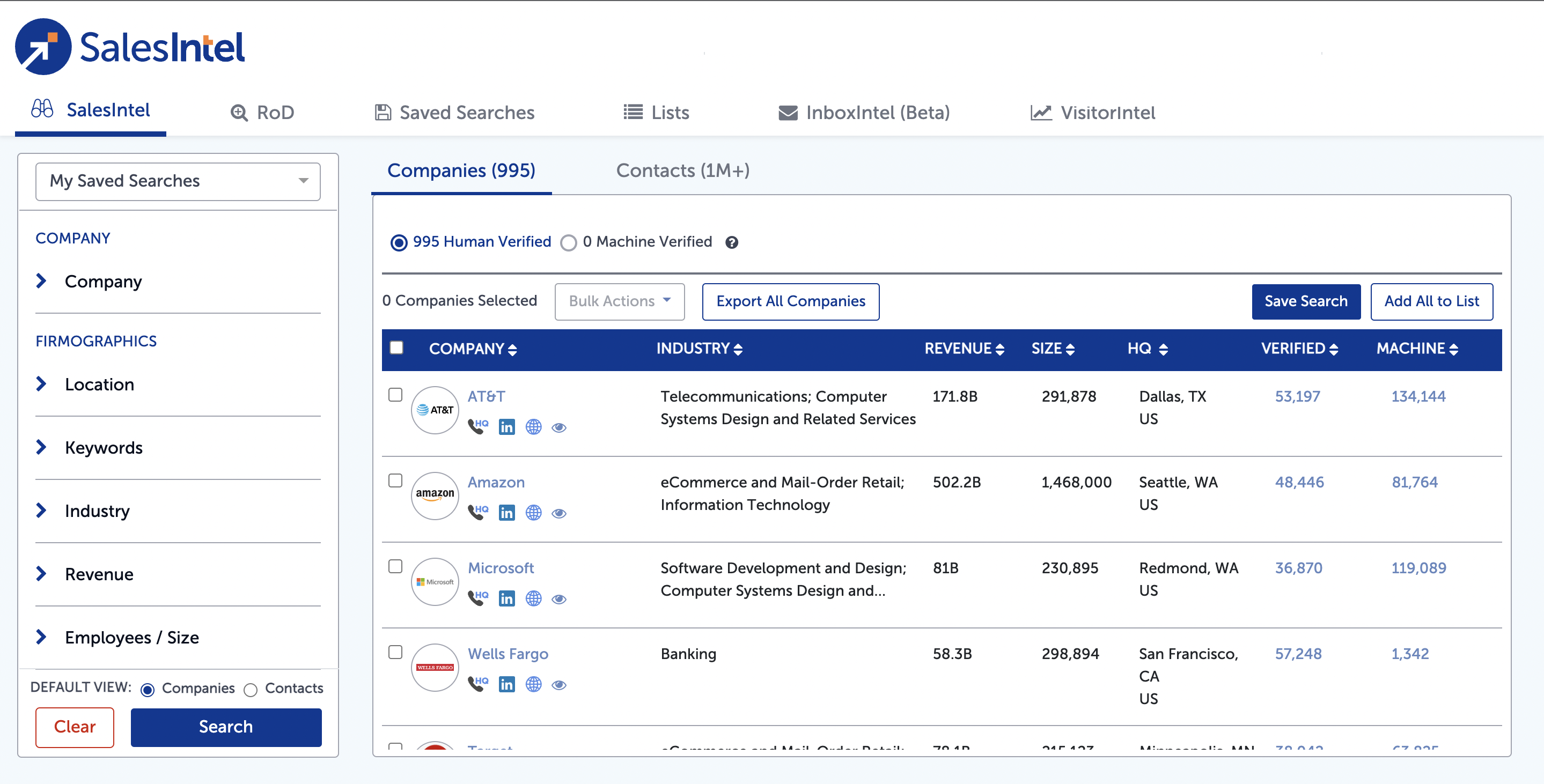This screenshot has height=784, width=1544.
Task: Open the VisitorIntel navigation tab
Action: tap(1093, 113)
